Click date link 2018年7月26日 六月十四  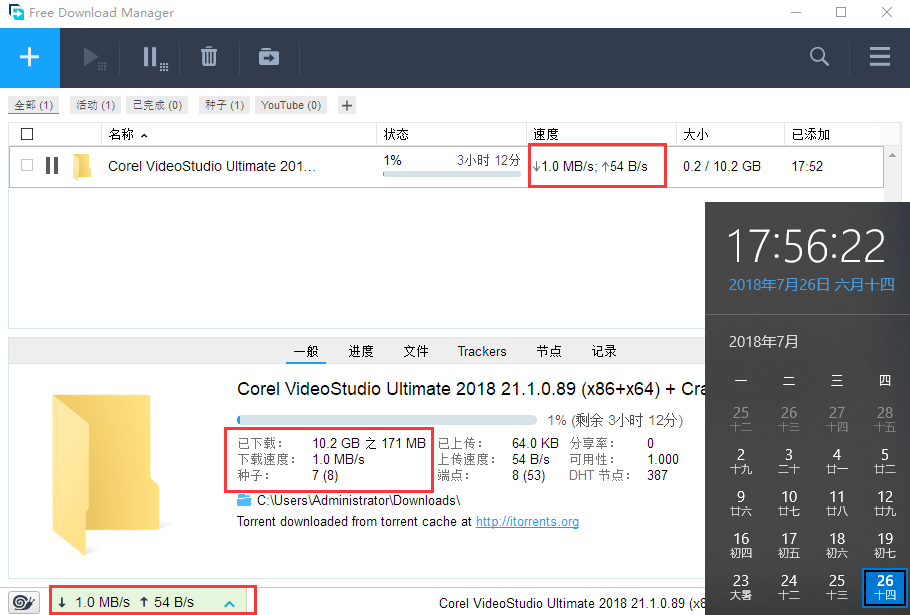click(811, 284)
